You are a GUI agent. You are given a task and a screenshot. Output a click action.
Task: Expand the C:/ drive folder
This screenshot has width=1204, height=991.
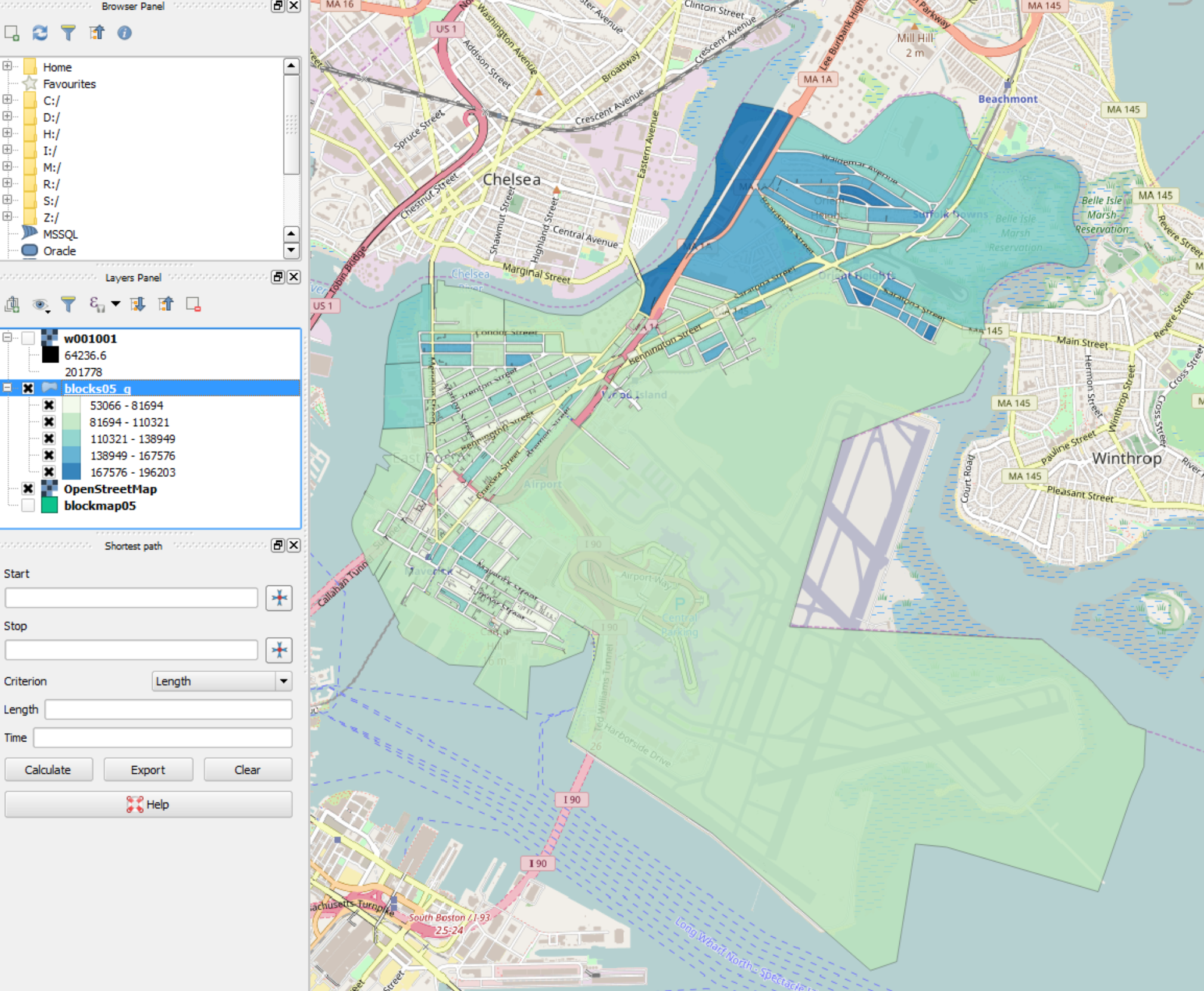(x=7, y=100)
